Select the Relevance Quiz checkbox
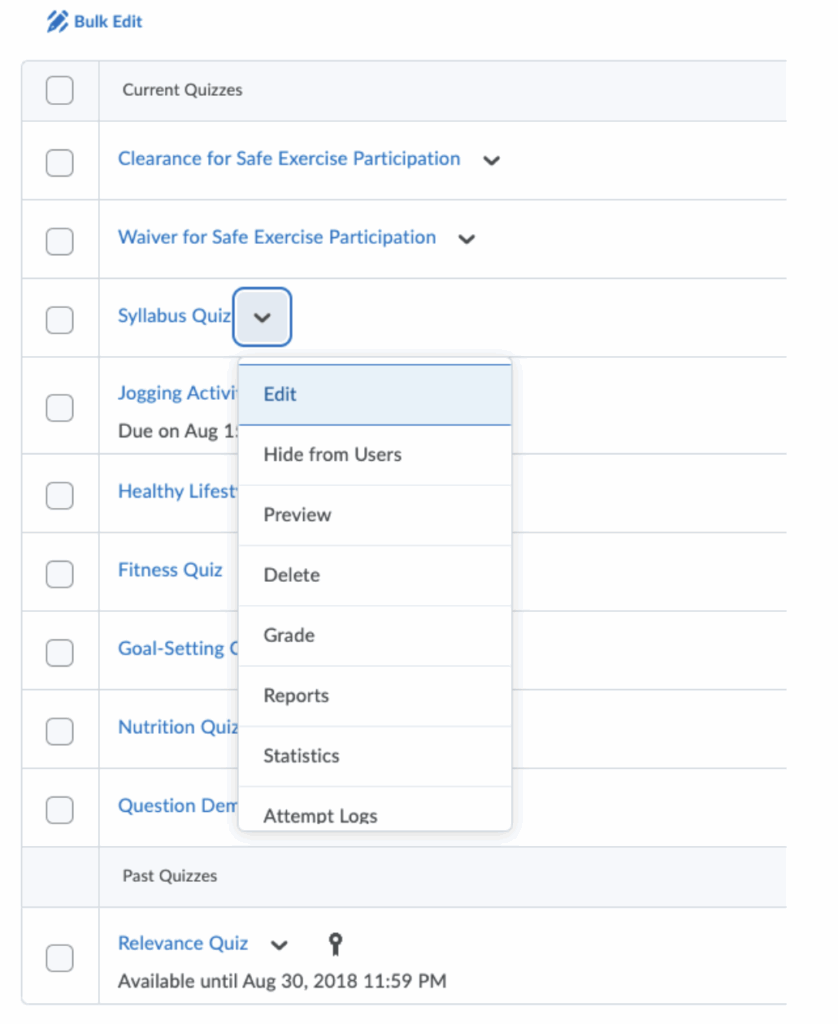Screen dimensions: 838x1024 point(60,957)
